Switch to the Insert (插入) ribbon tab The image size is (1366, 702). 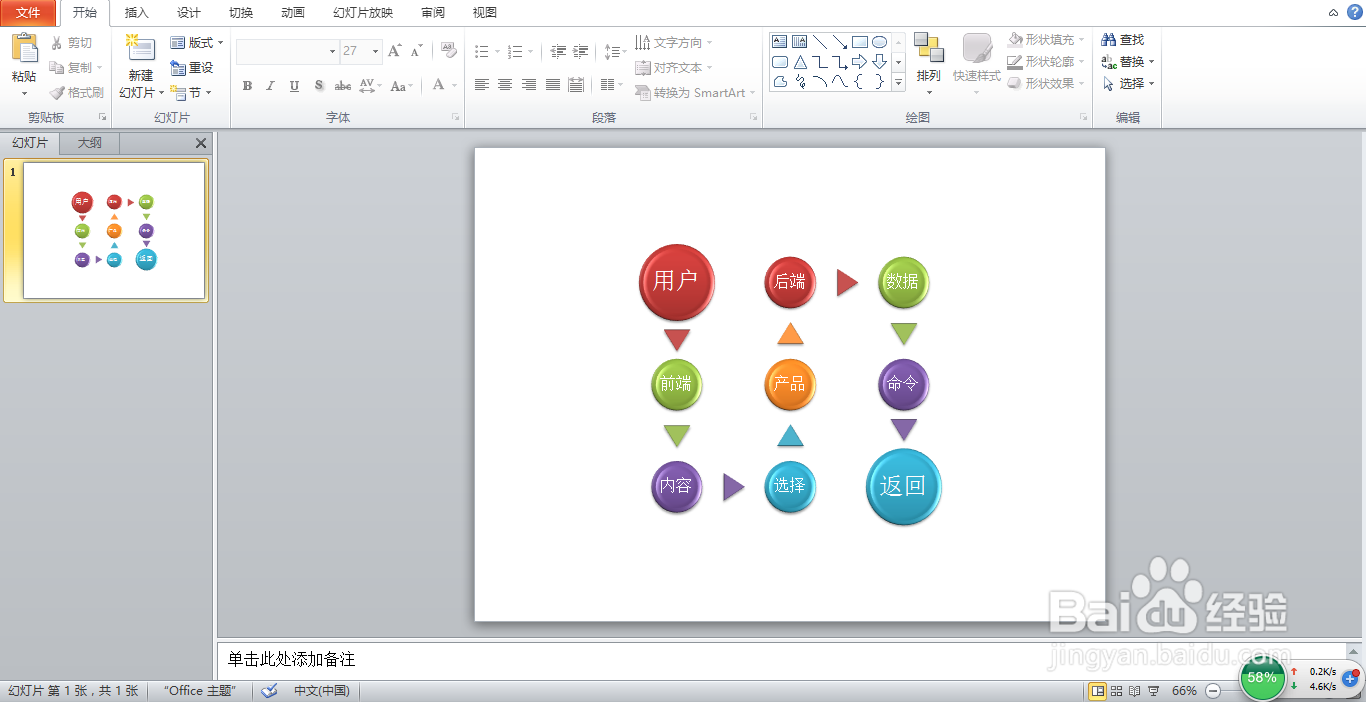137,13
